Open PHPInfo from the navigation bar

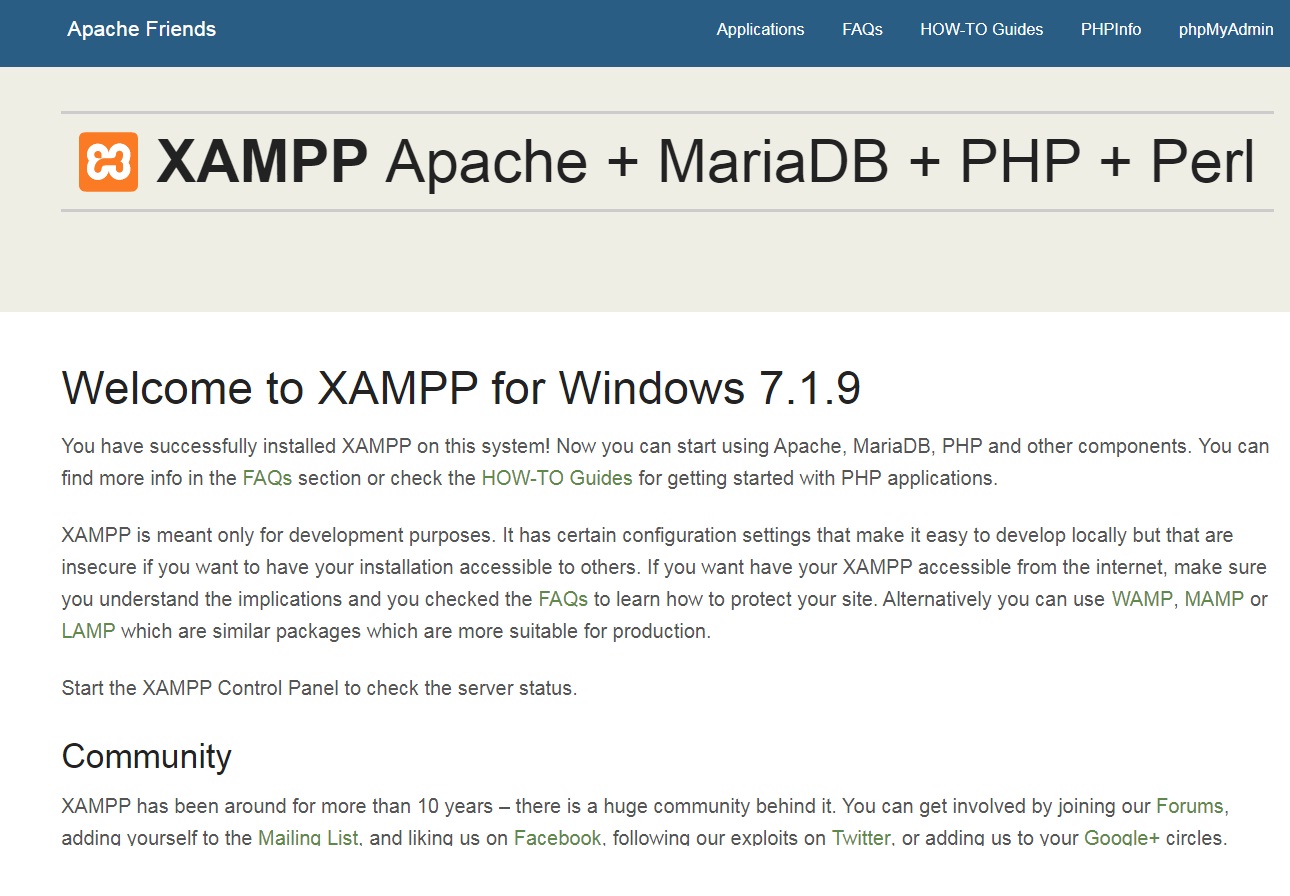(x=1111, y=30)
